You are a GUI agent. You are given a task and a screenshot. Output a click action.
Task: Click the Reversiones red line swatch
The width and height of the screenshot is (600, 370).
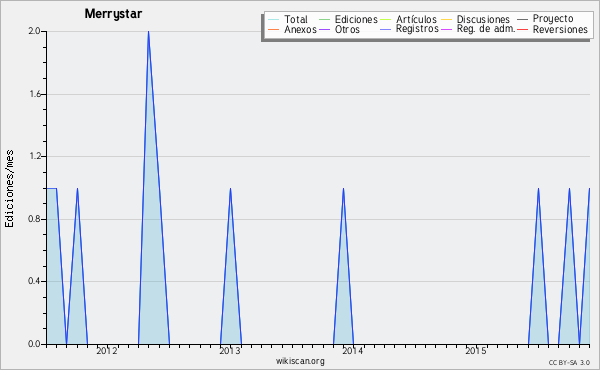(523, 29)
